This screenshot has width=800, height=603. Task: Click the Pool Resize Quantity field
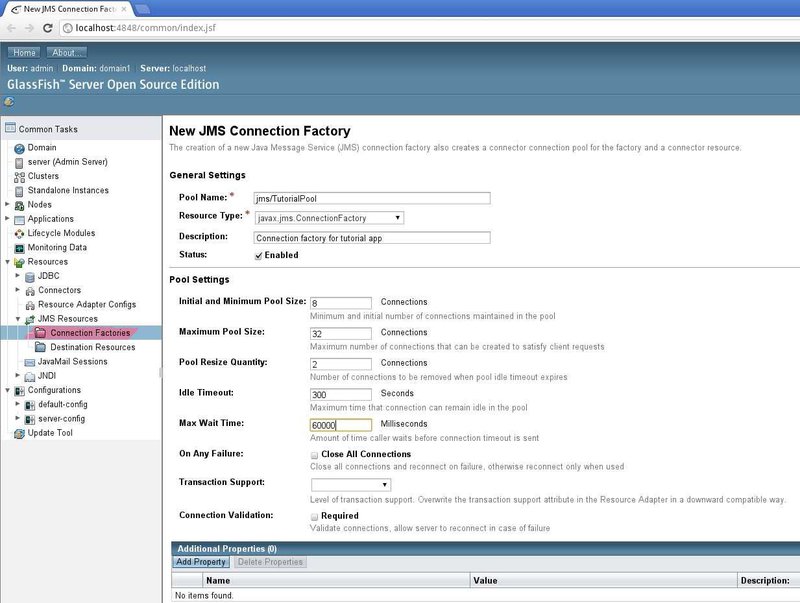341,364
